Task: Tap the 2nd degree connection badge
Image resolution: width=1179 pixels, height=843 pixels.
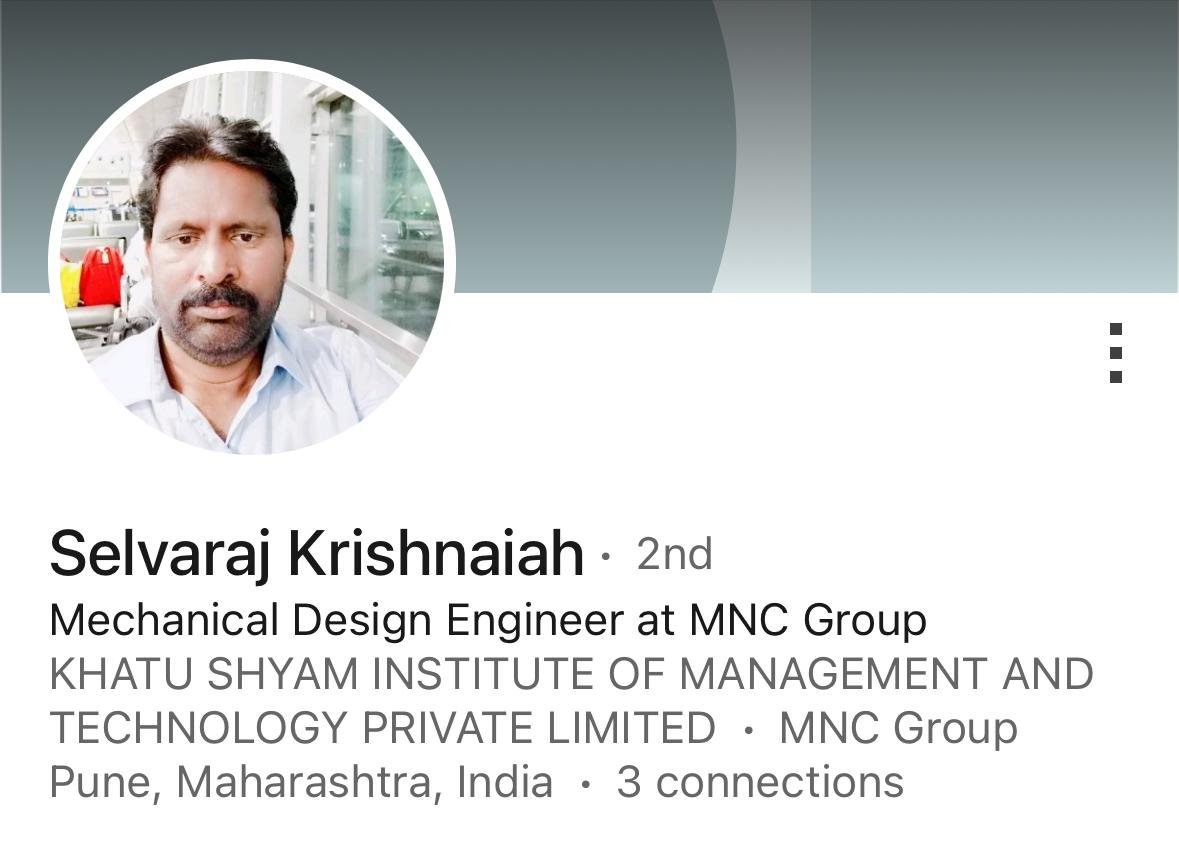Action: [x=674, y=555]
